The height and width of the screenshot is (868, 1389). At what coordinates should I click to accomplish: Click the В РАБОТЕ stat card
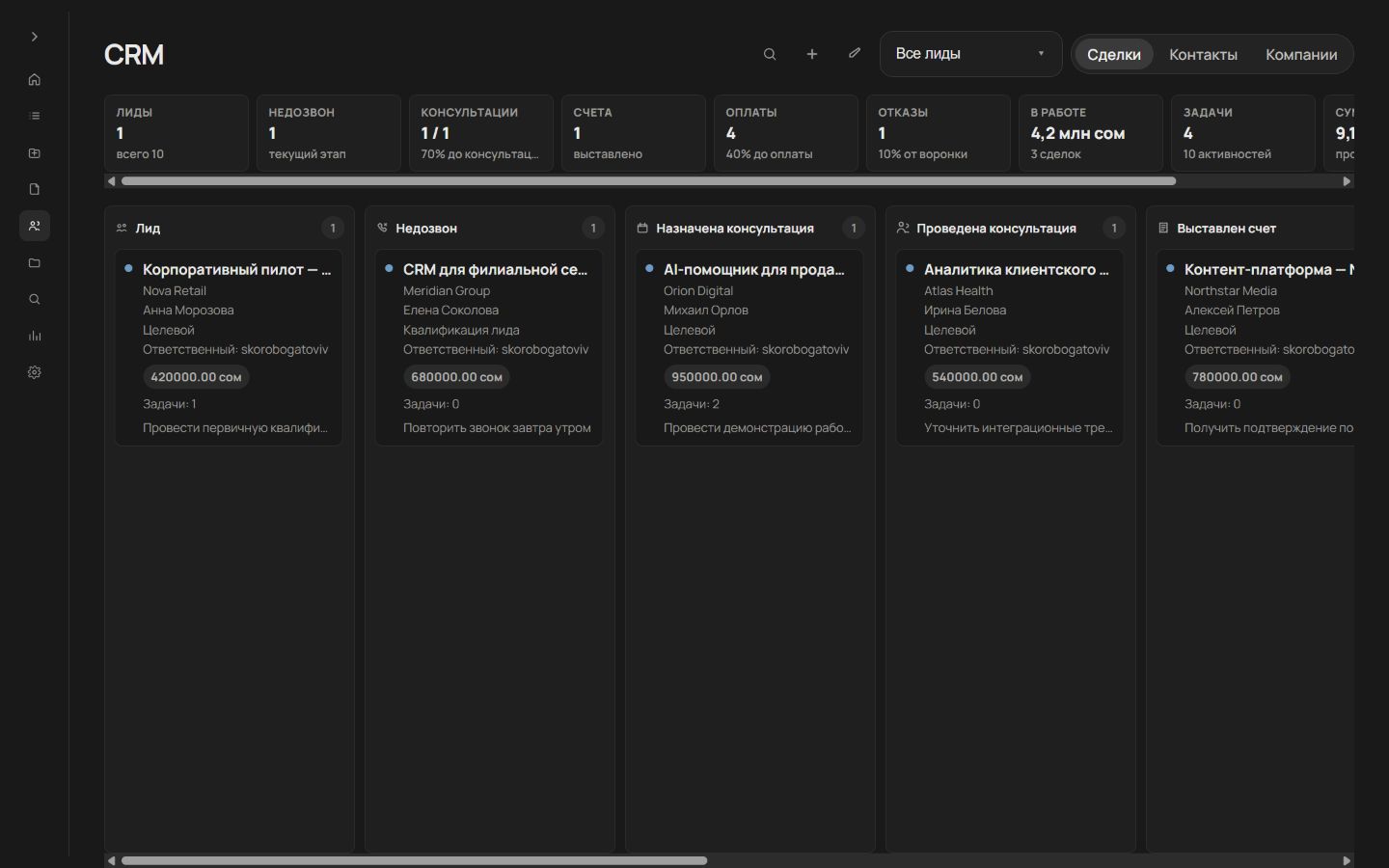[1091, 133]
